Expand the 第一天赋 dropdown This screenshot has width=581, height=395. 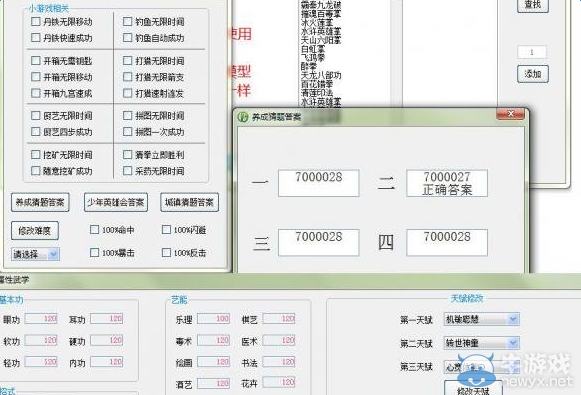[x=481, y=319]
